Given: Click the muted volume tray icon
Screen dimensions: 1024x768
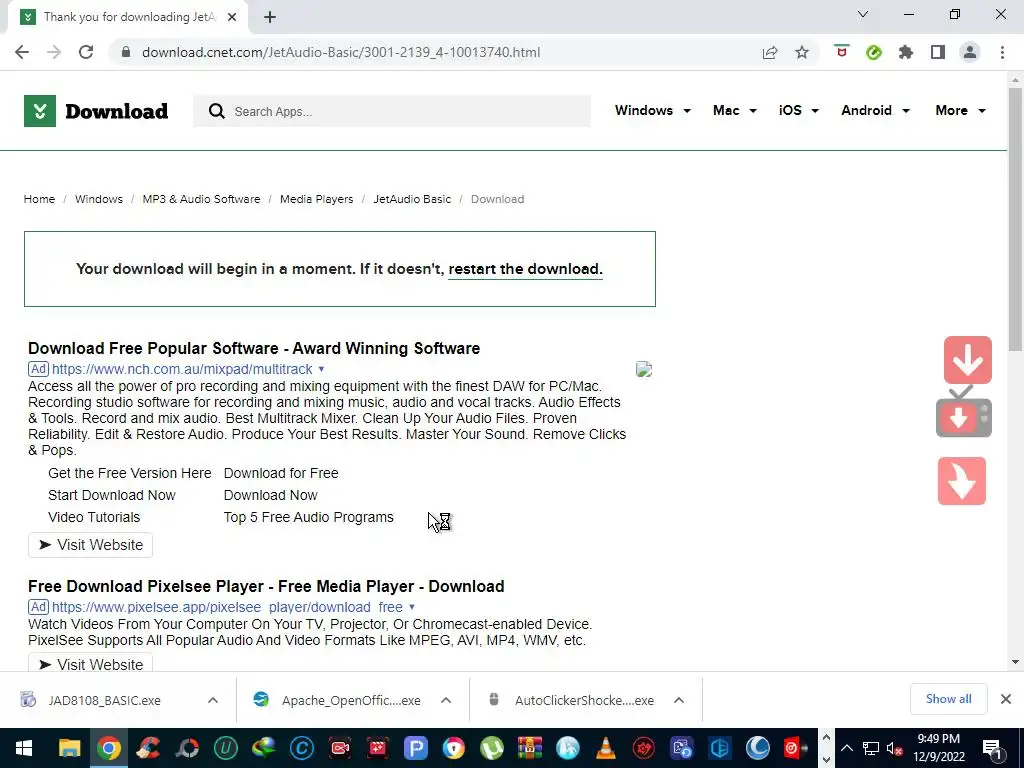Looking at the screenshot, I should [895, 748].
